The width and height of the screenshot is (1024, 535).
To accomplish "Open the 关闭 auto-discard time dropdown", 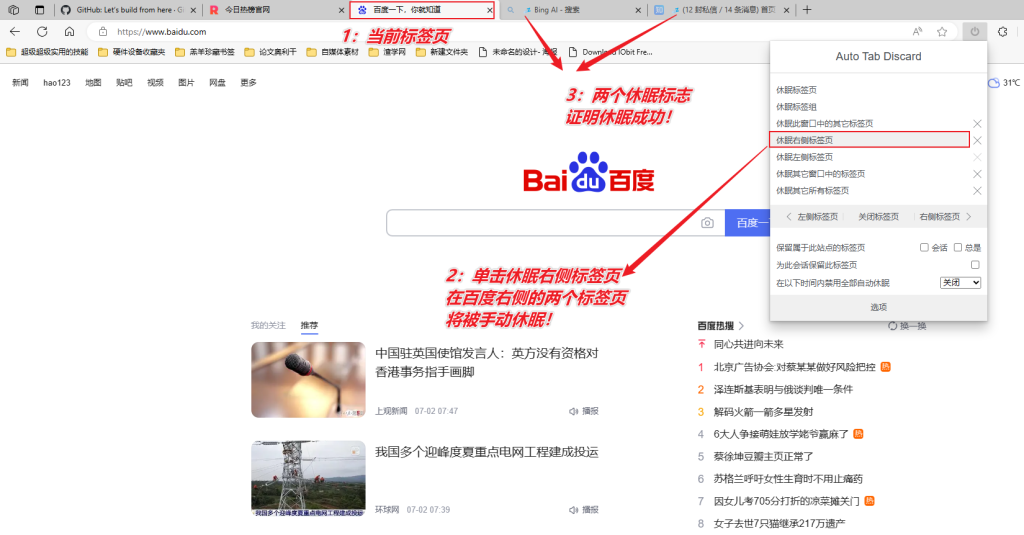I will point(960,283).
